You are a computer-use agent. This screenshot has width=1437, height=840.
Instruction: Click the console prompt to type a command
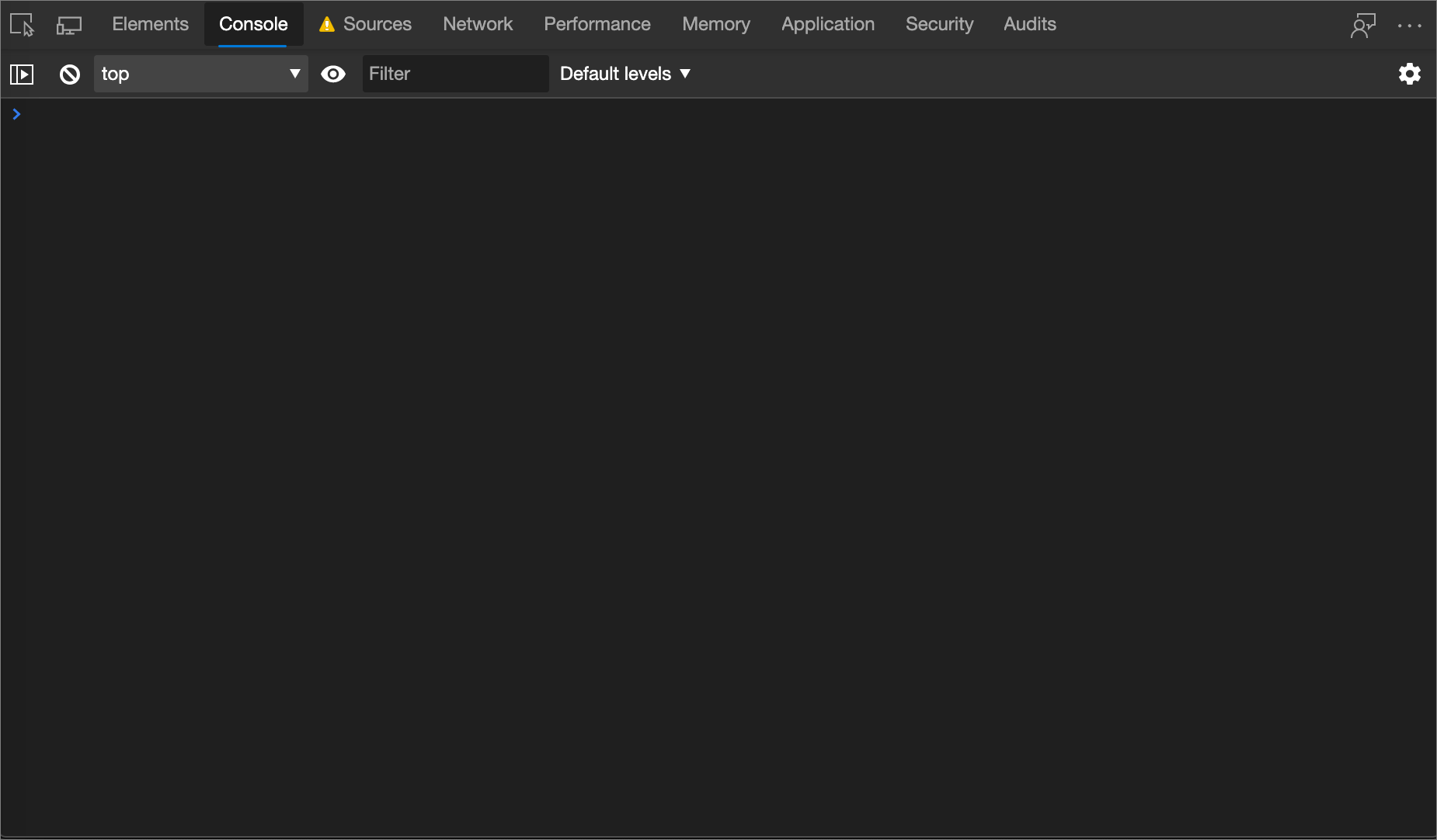tap(311, 114)
